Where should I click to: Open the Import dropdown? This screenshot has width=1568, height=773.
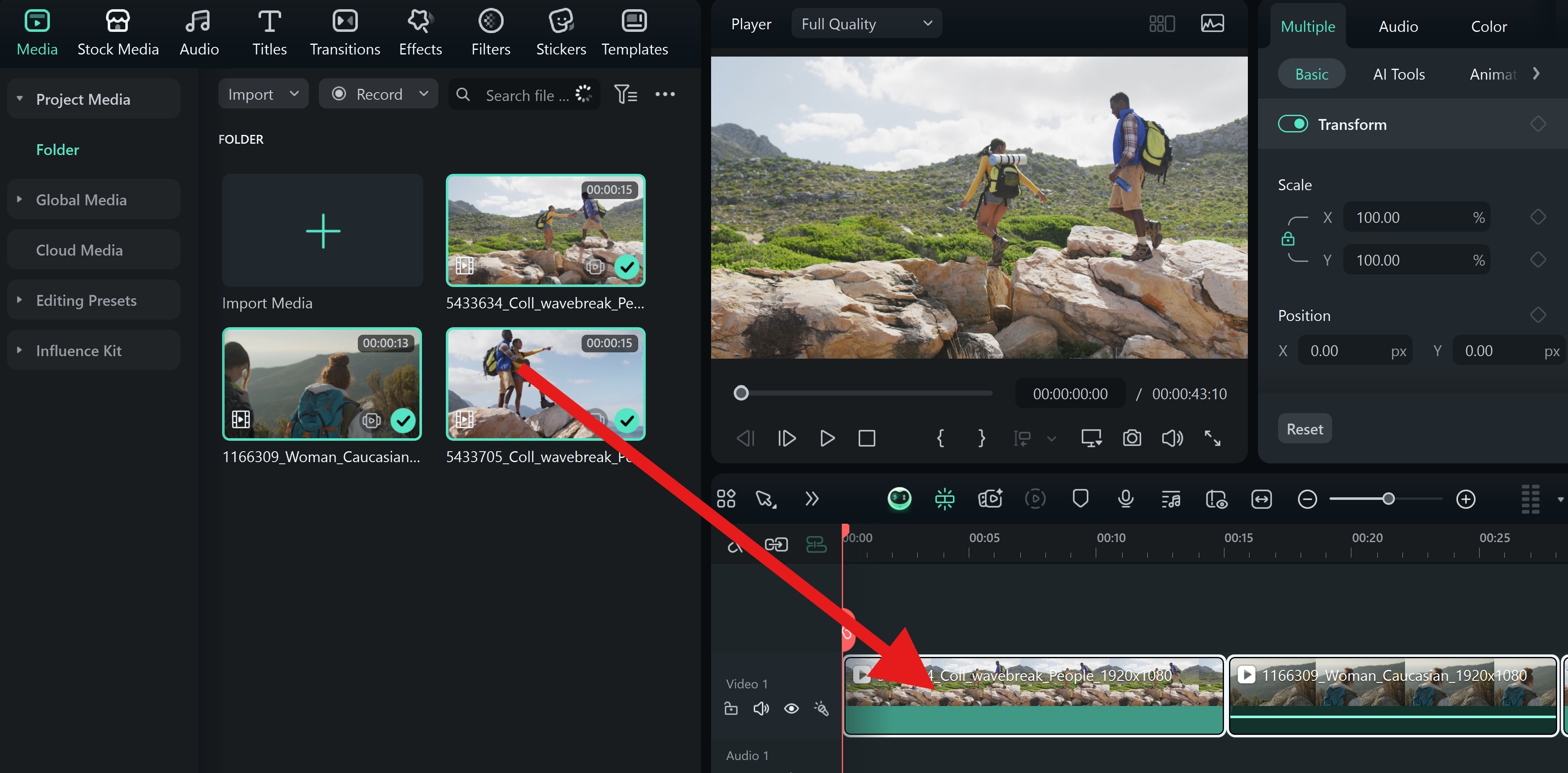point(263,94)
